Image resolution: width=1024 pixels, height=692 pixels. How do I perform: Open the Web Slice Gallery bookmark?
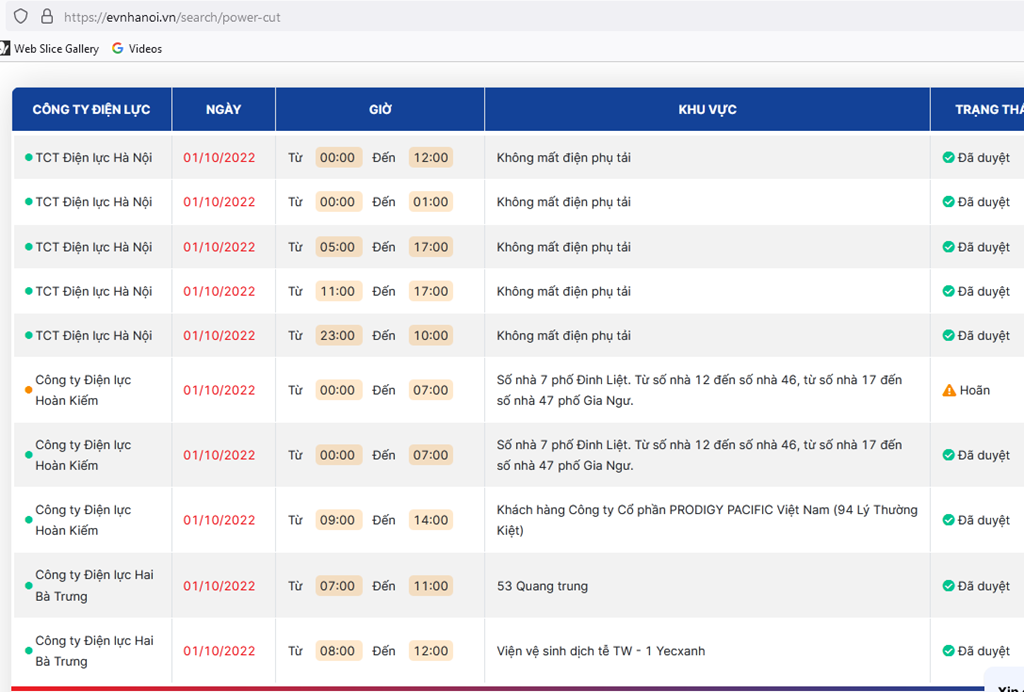tap(51, 48)
